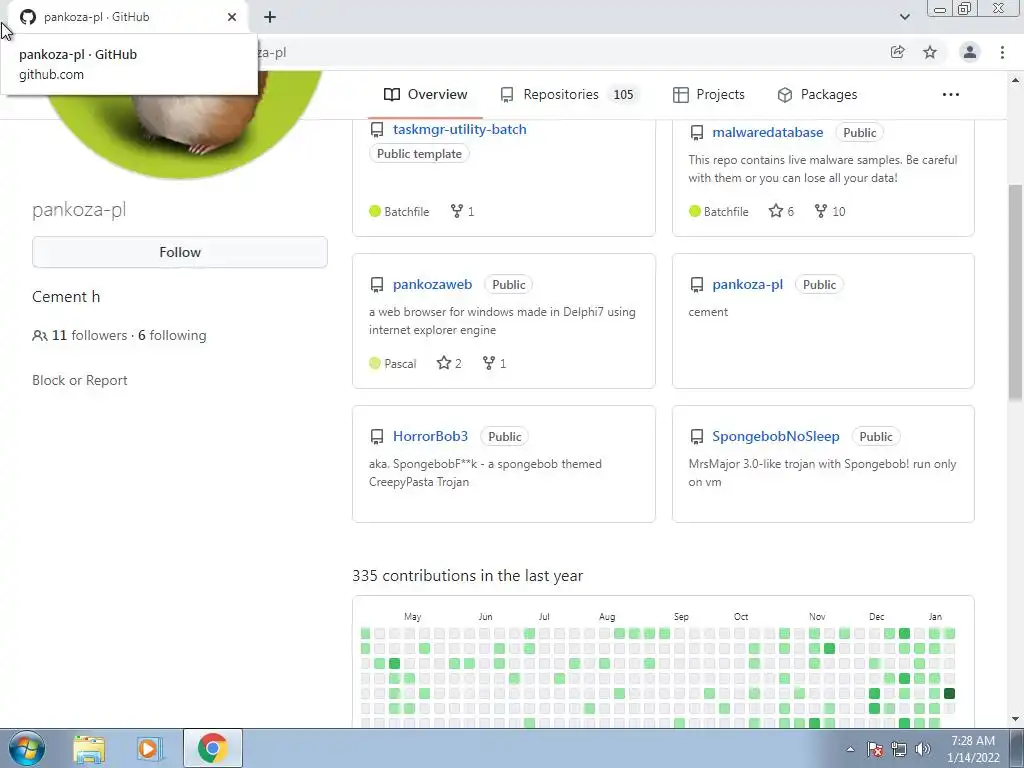Click the 335 contributions heading
This screenshot has height=768, width=1024.
[x=468, y=575]
